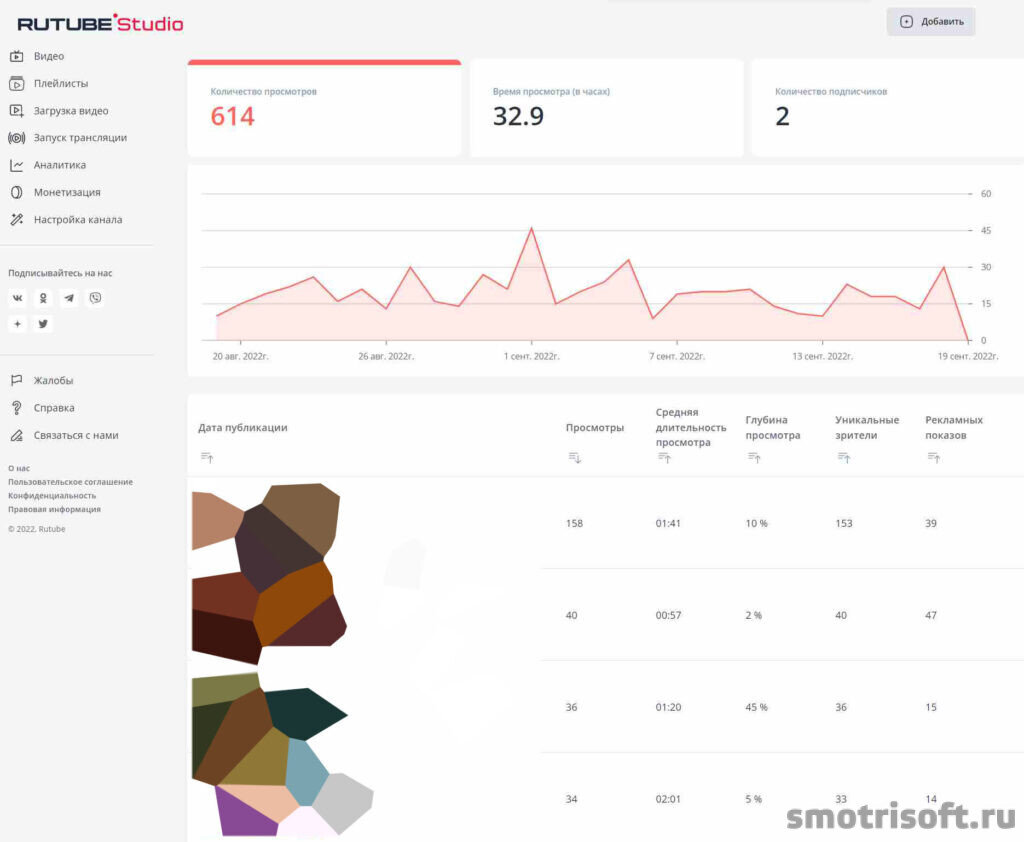
Task: Go to Плейлисты menu item
Action: pyautogui.click(x=61, y=84)
